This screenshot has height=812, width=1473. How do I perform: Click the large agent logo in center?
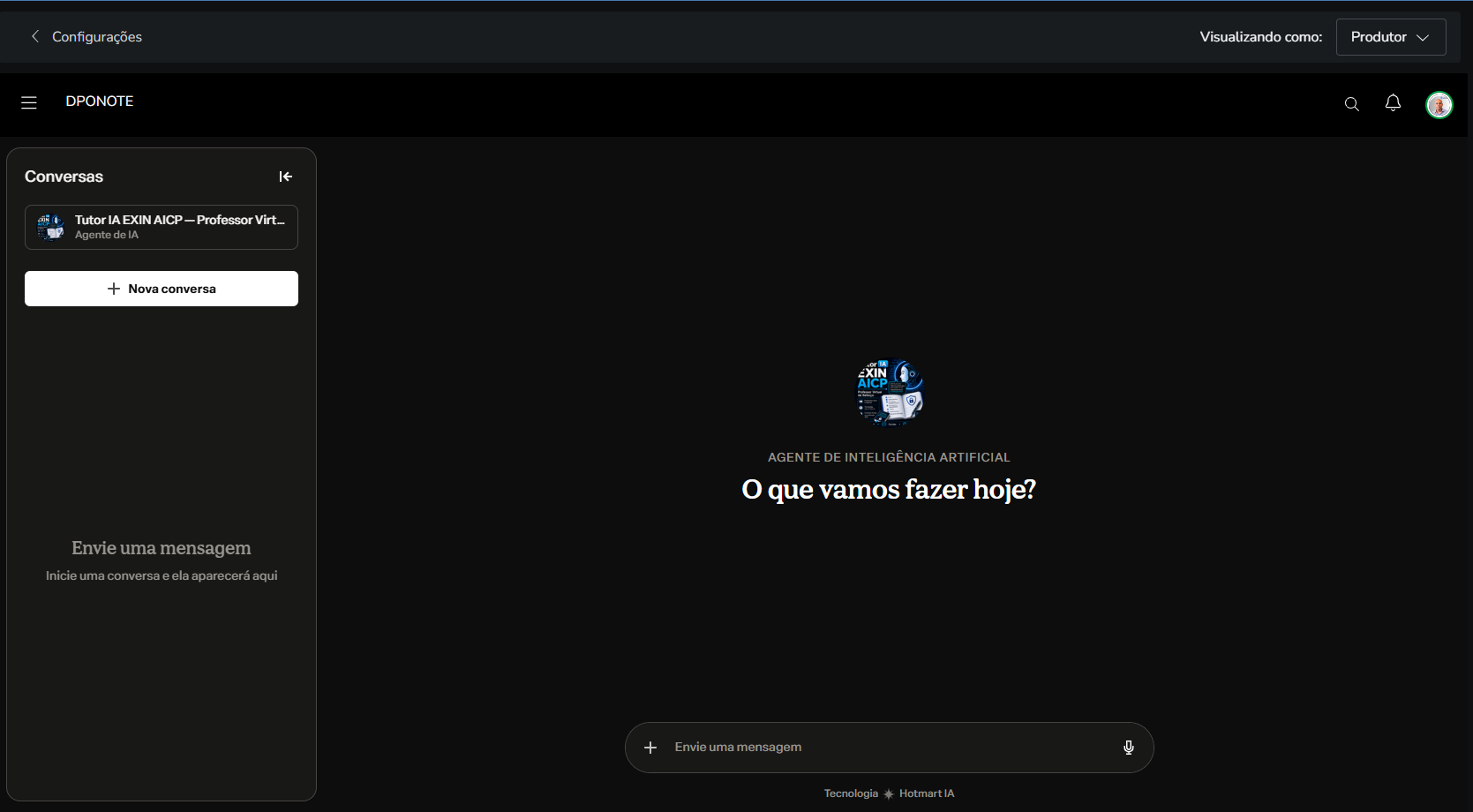[890, 392]
